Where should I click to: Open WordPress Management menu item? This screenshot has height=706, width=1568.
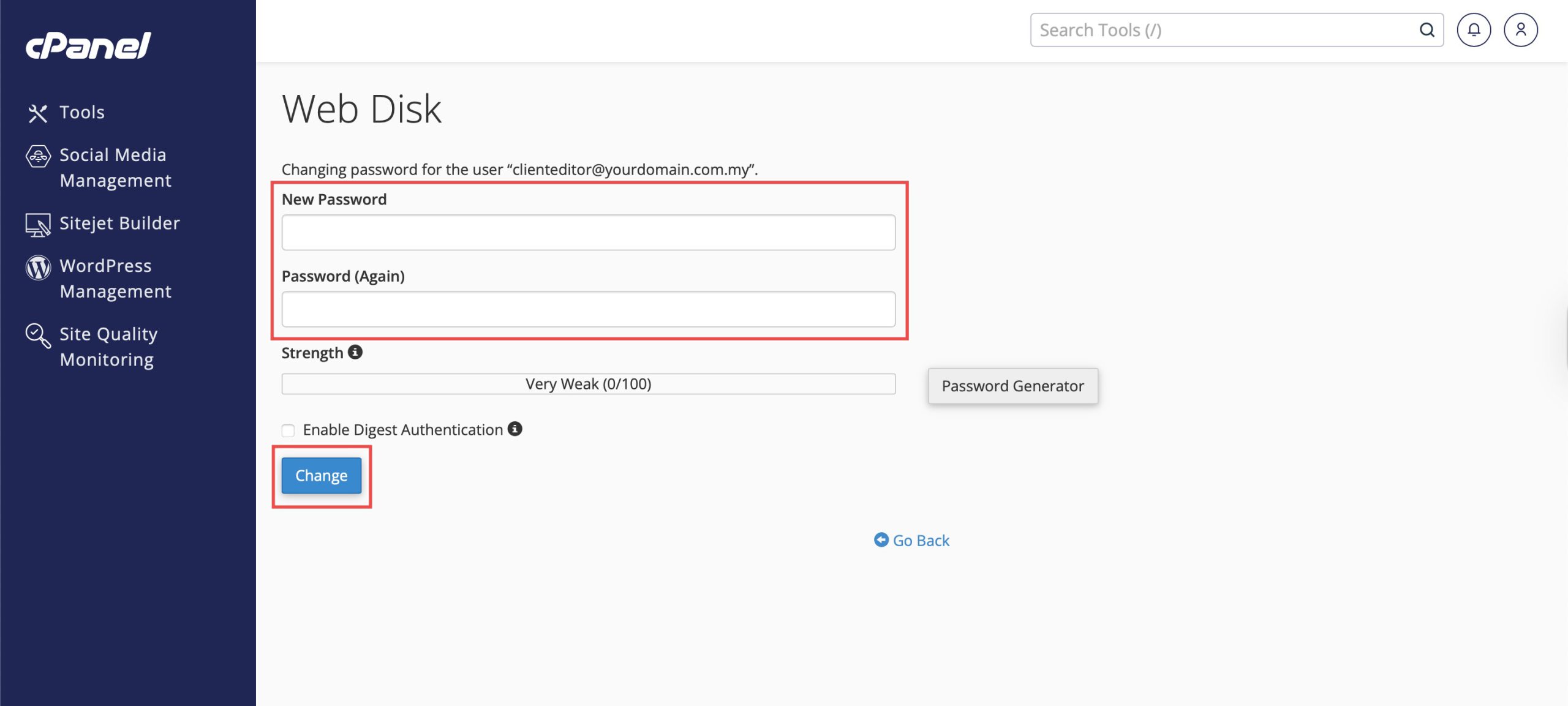[x=115, y=279]
